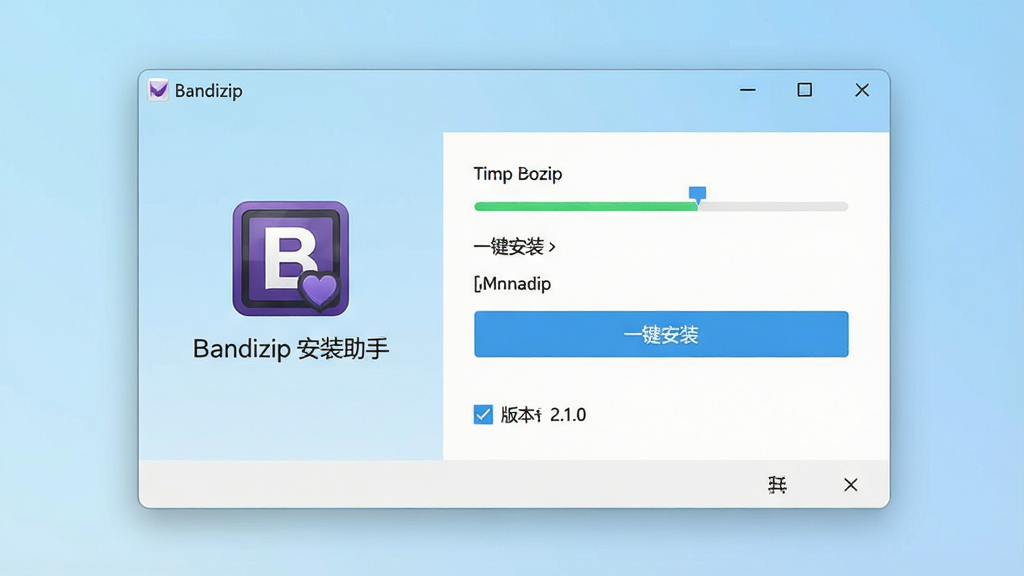1024x576 pixels.
Task: Click the Bandizip title bar icon
Action: click(x=159, y=90)
